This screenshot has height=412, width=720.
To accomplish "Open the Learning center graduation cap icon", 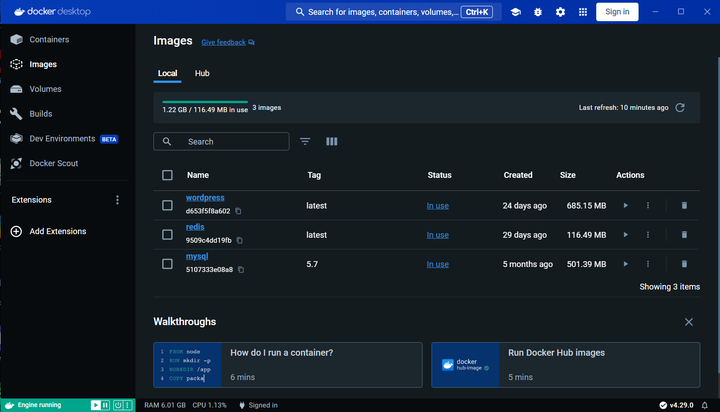I will pyautogui.click(x=516, y=12).
